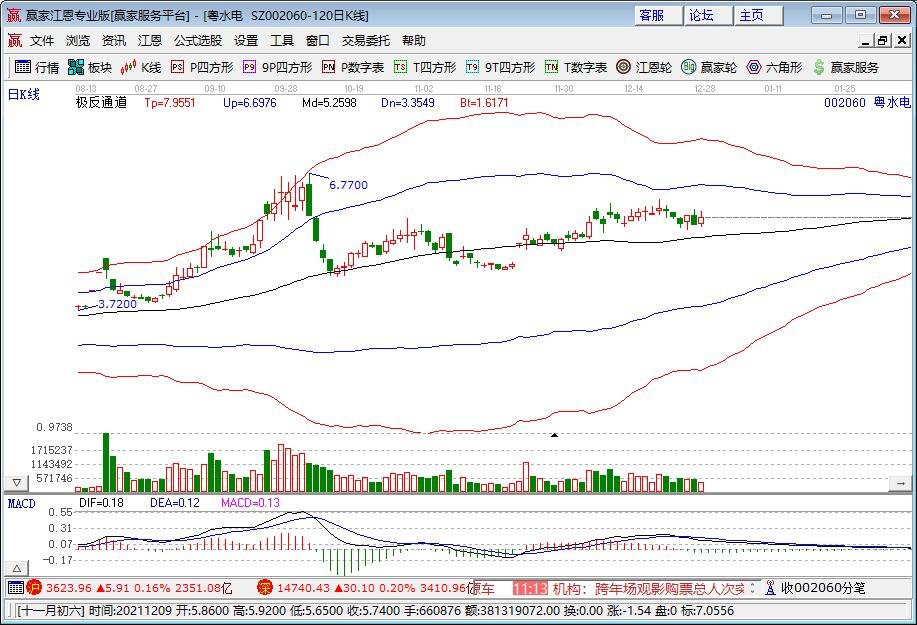Click the red 赢 logo in menu bar
917x625 pixels.
(x=15, y=40)
